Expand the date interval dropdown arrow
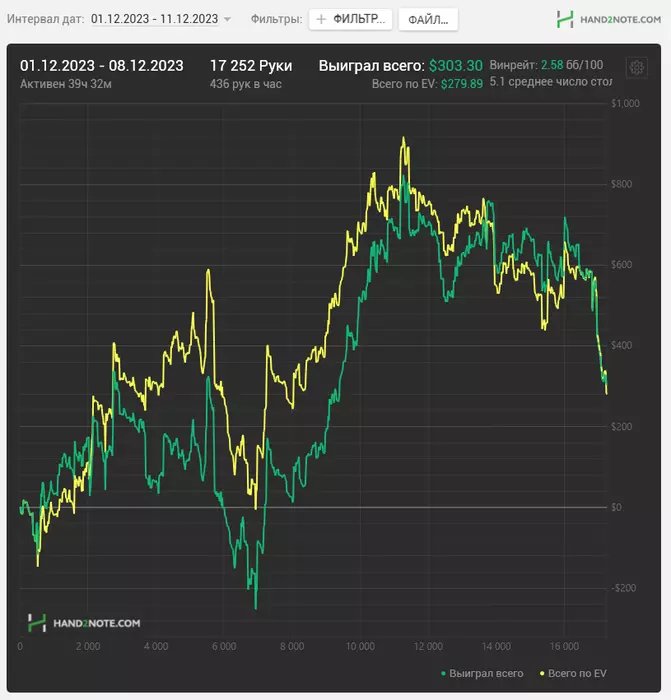 tap(227, 20)
